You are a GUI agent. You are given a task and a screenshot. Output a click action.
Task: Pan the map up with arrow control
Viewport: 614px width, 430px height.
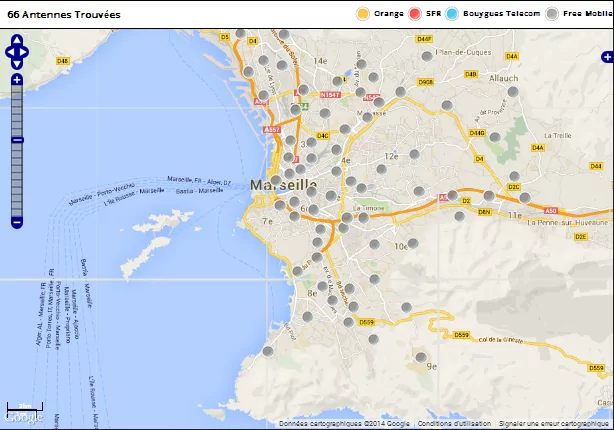pos(16,40)
